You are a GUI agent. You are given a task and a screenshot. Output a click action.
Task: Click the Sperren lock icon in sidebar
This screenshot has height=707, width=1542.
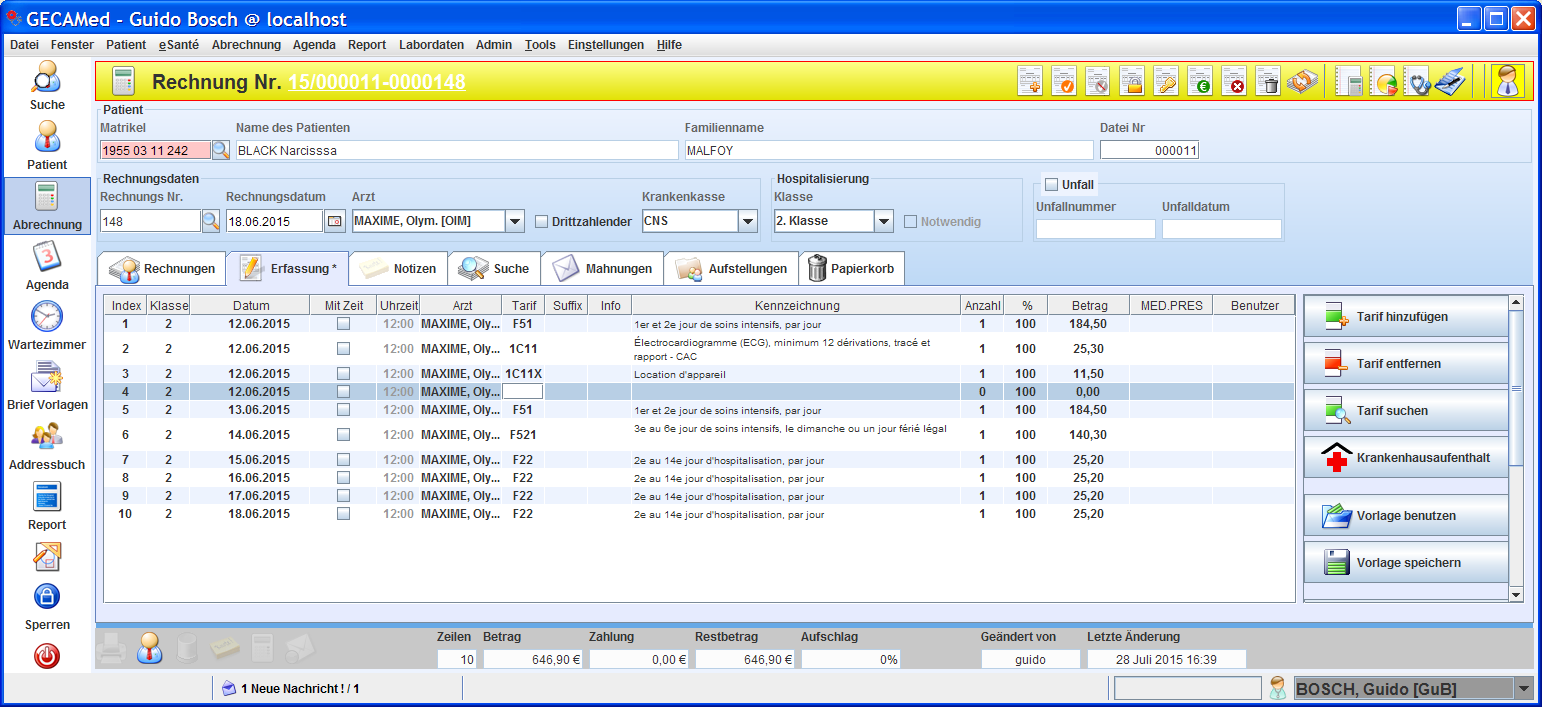47,606
